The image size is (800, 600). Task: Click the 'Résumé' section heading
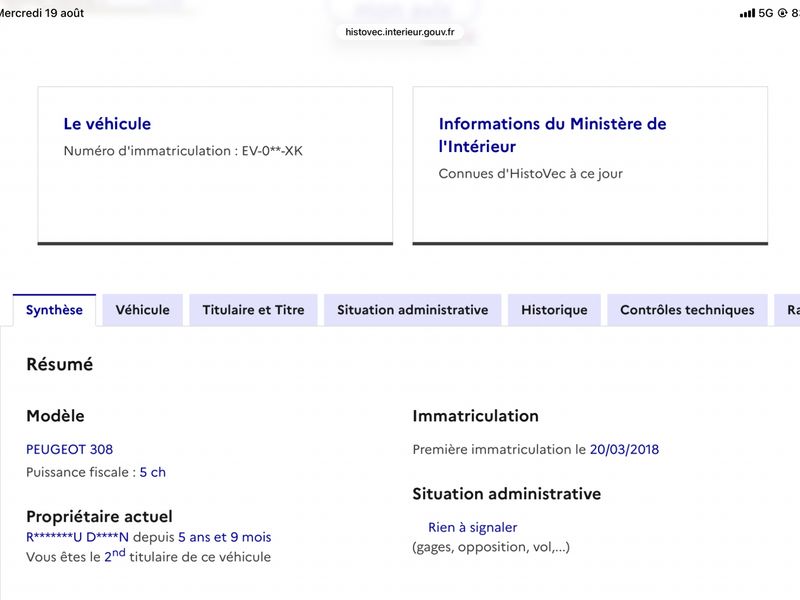pyautogui.click(x=60, y=364)
